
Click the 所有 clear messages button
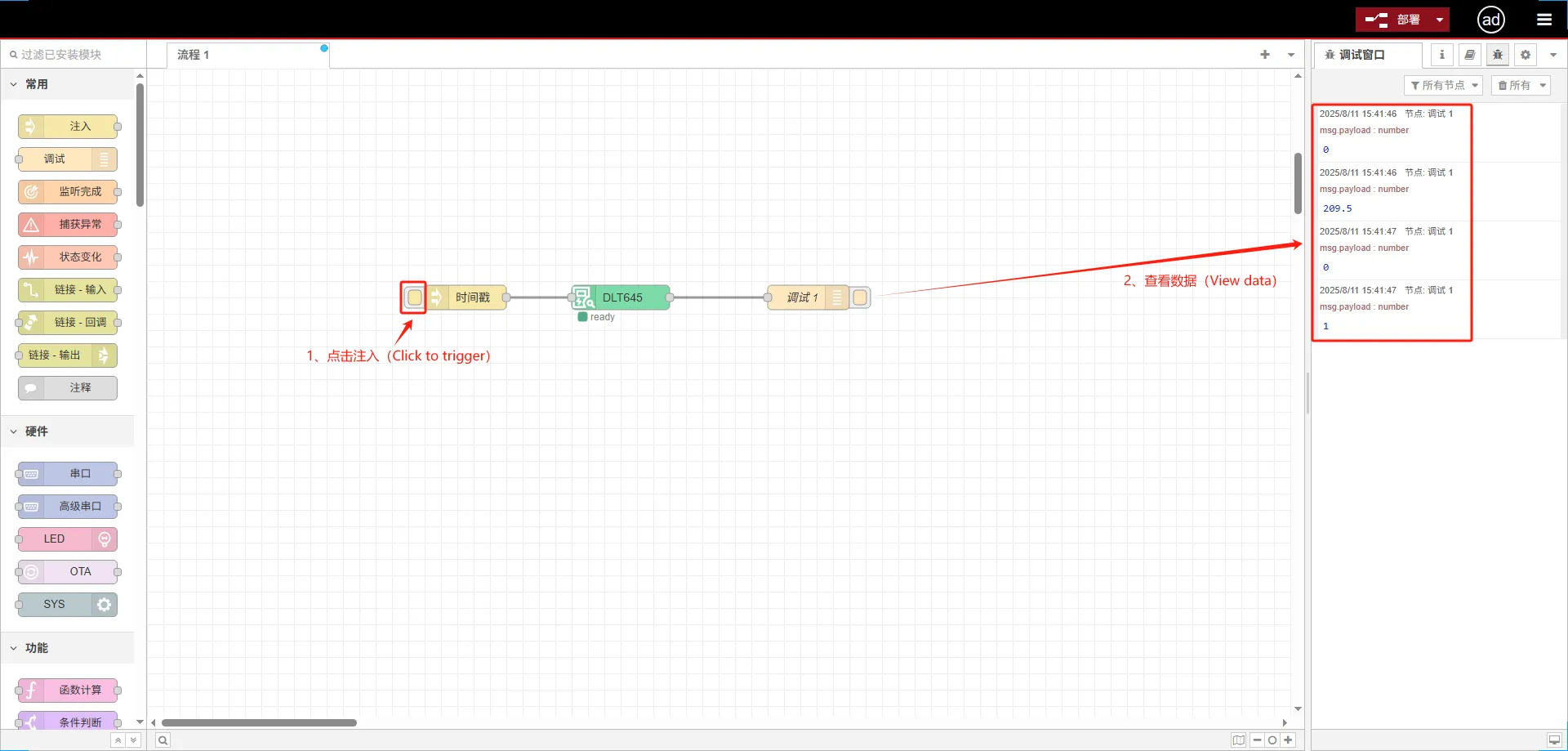[x=1519, y=85]
